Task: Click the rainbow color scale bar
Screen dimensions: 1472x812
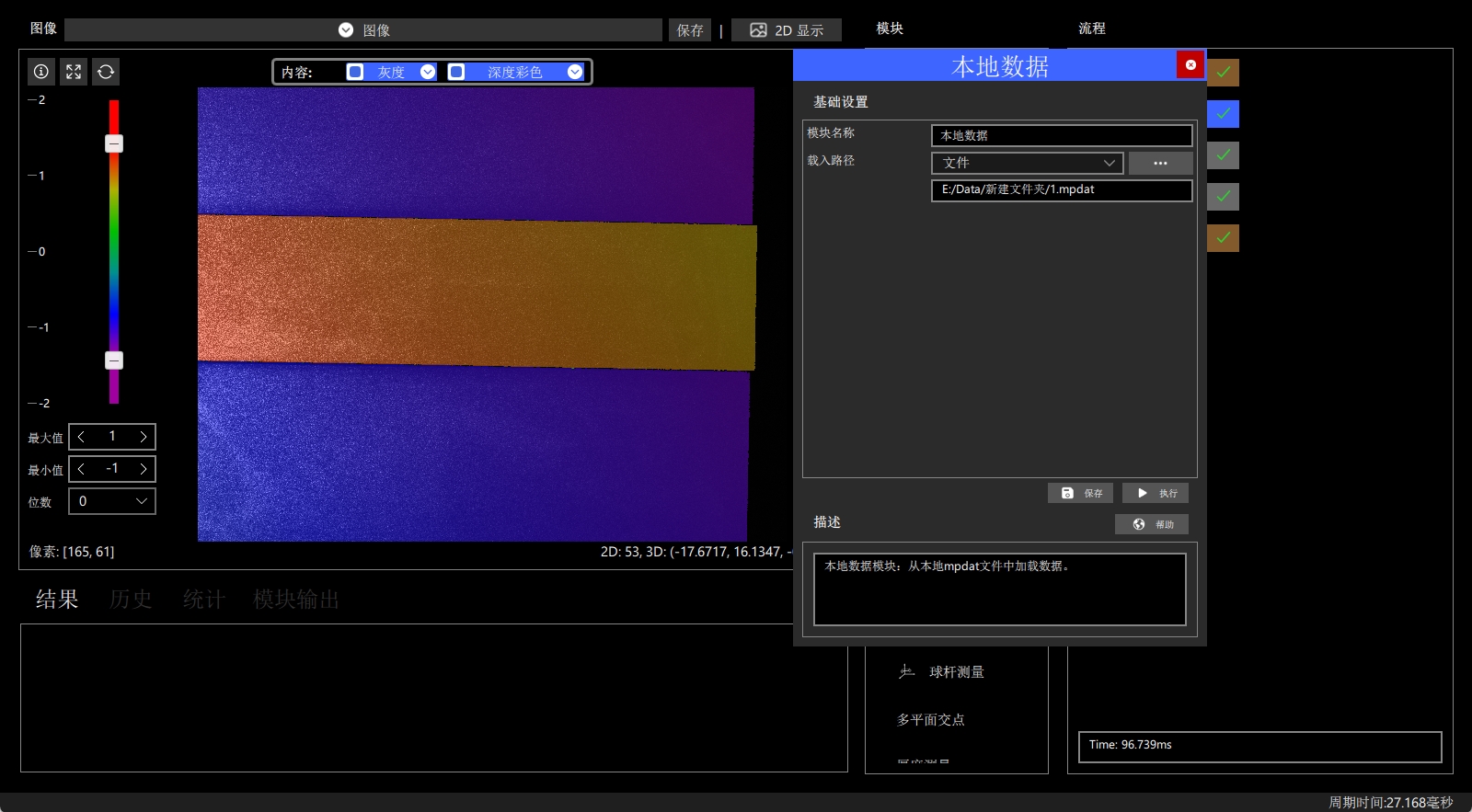Action: click(x=114, y=252)
